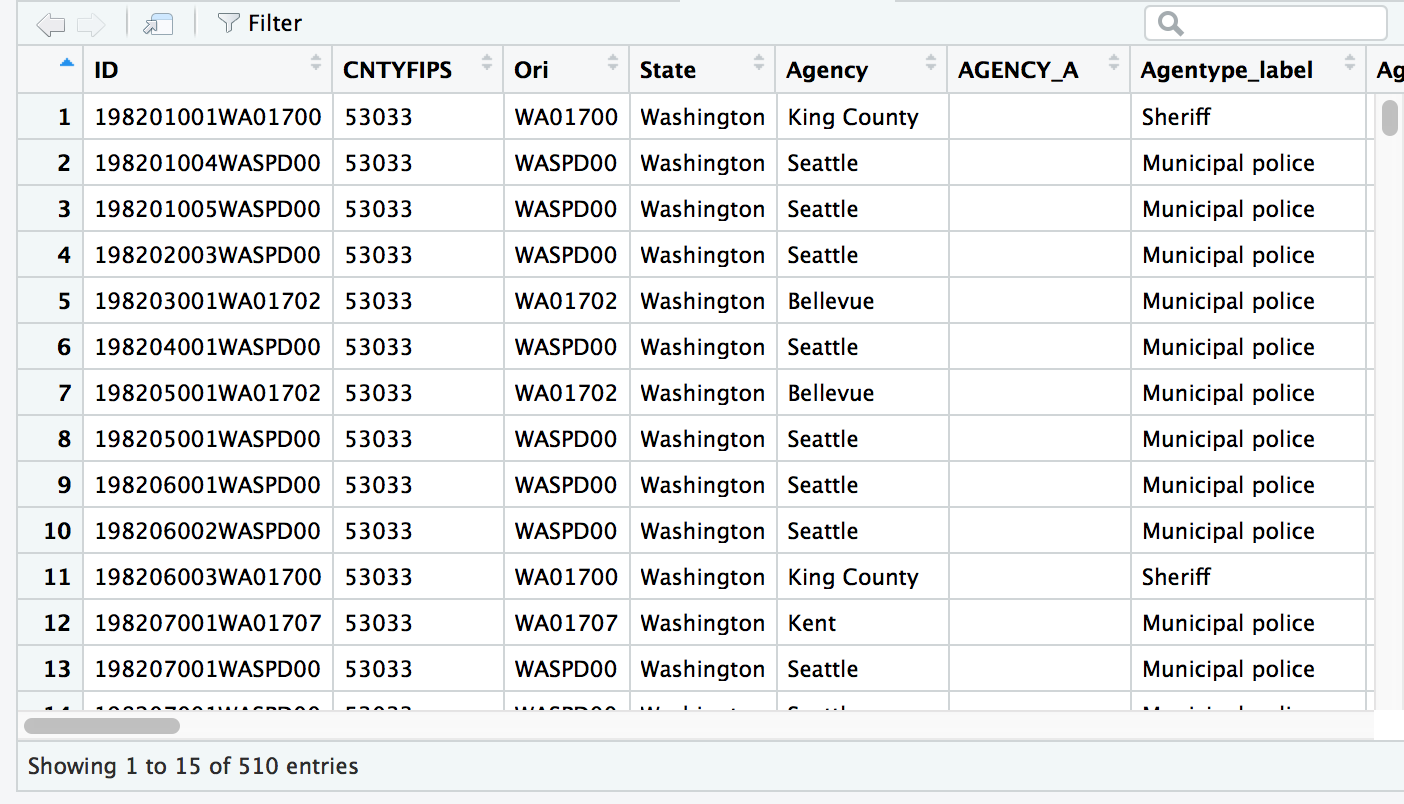Image resolution: width=1404 pixels, height=804 pixels.
Task: Click the search magnifier icon
Action: pyautogui.click(x=1170, y=24)
